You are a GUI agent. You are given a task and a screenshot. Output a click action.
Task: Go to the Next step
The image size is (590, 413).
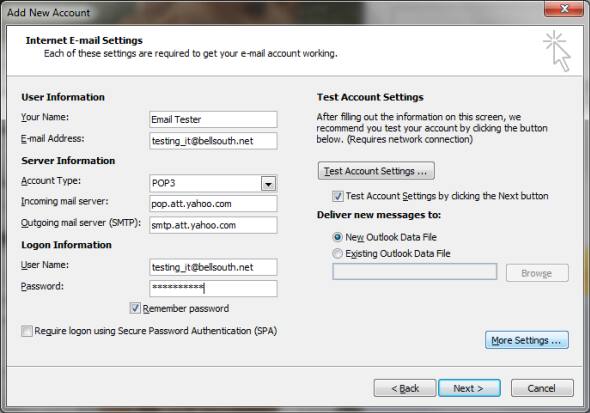[x=469, y=388]
